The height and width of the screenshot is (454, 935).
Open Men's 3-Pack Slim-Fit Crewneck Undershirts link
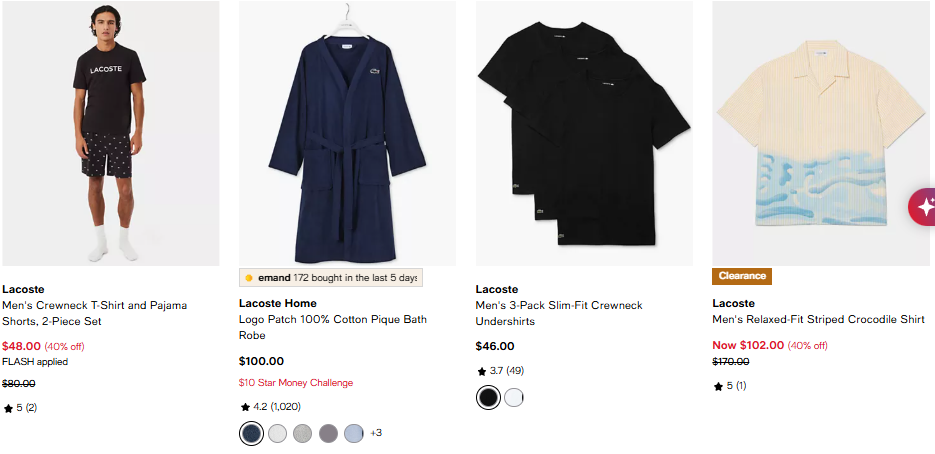pos(559,313)
